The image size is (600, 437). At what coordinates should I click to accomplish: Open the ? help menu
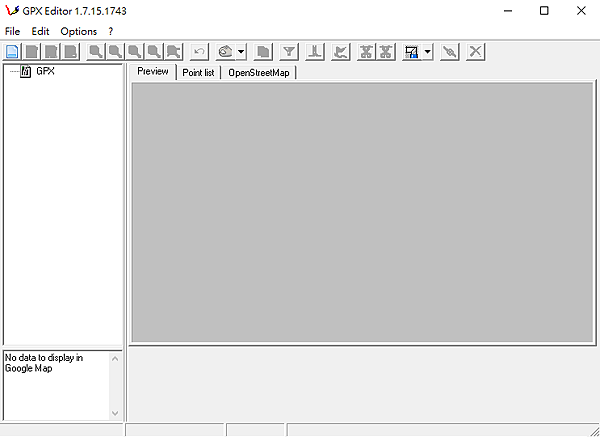(x=111, y=31)
